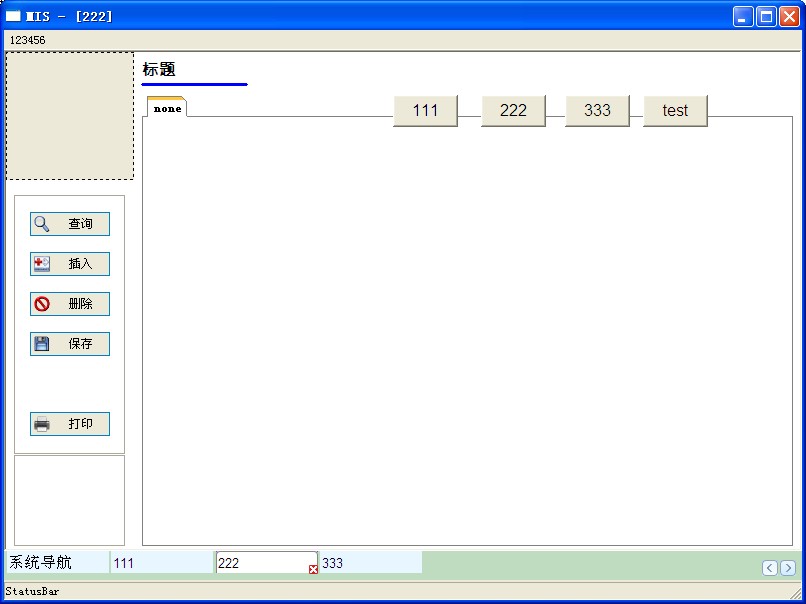
Task: Maximize the MIS window
Action: [766, 16]
